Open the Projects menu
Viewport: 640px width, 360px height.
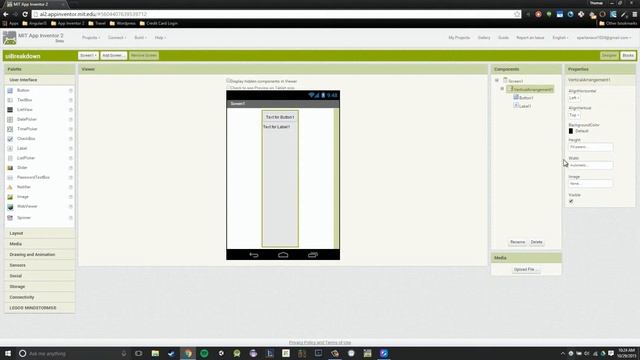(x=91, y=38)
